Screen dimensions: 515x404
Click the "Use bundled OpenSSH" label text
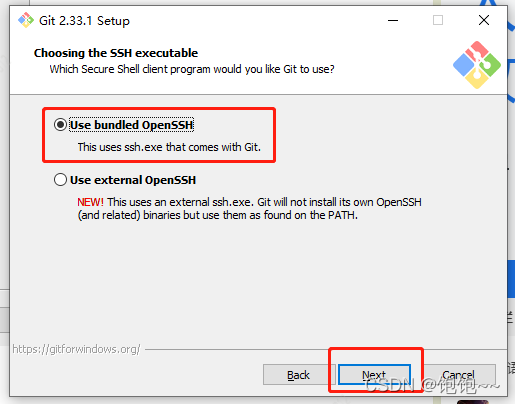pos(131,125)
